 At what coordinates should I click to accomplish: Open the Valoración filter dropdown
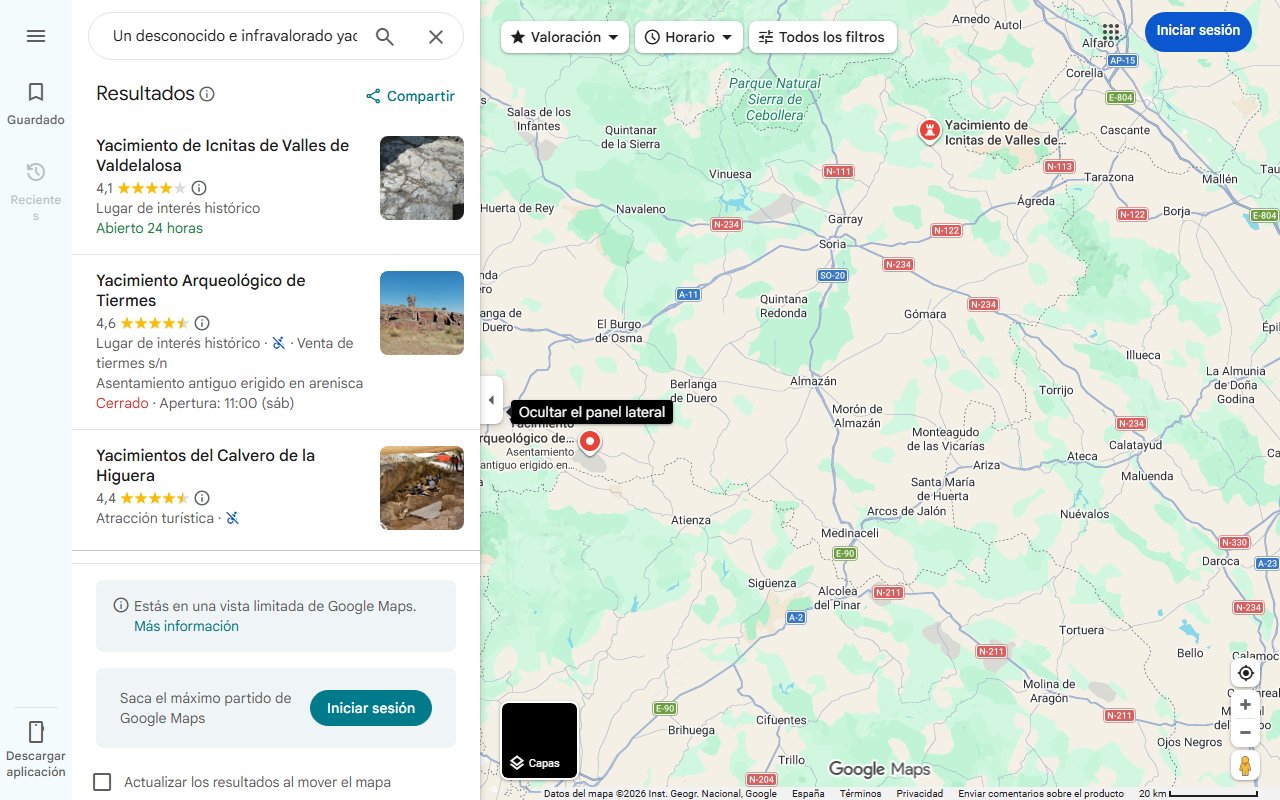[x=563, y=36]
